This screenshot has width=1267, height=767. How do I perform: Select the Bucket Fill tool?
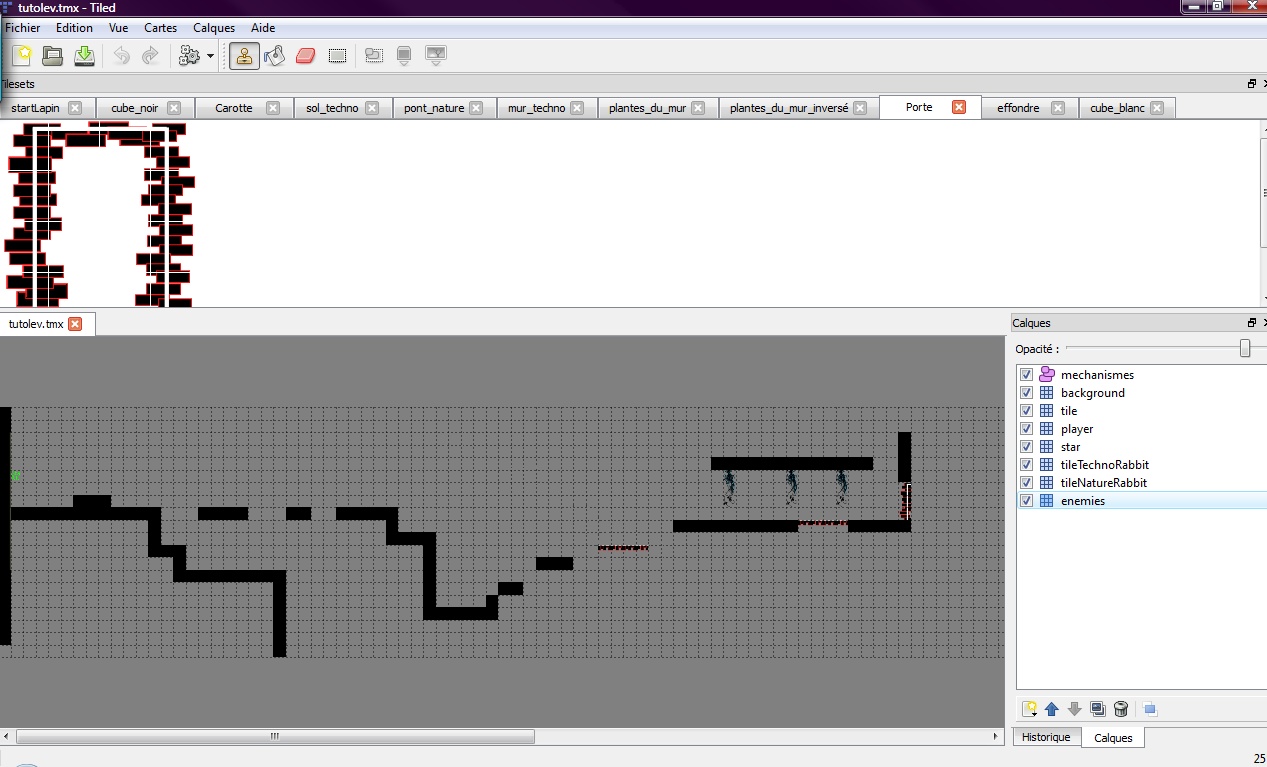(275, 56)
